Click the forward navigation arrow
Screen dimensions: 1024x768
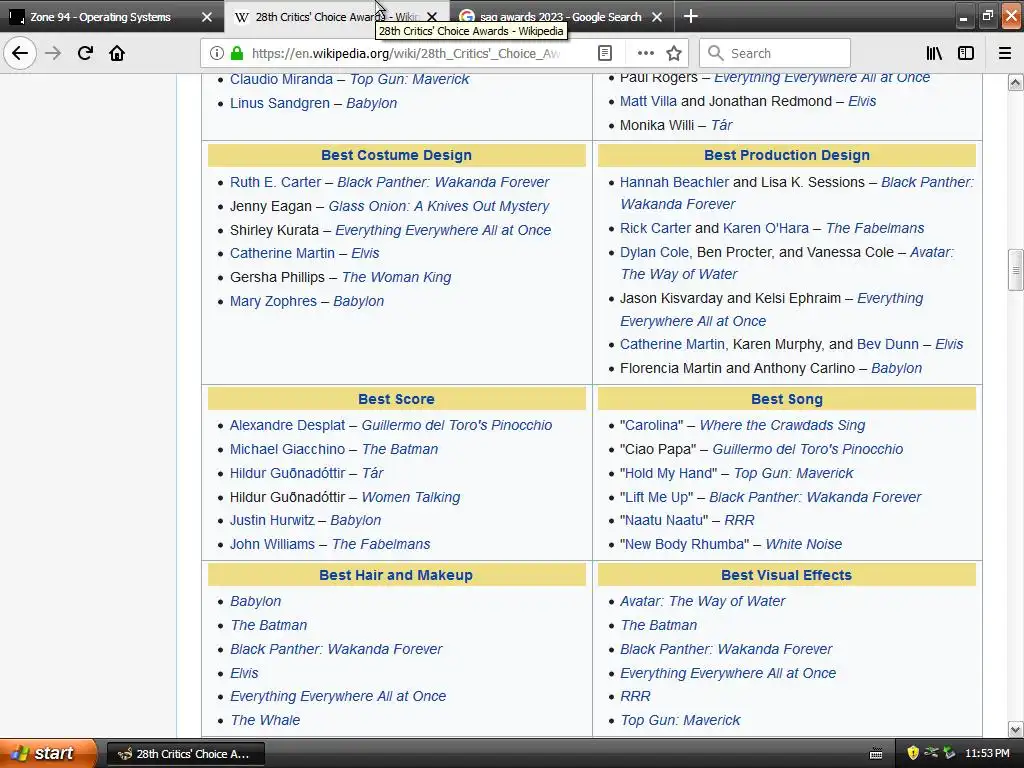(x=53, y=53)
